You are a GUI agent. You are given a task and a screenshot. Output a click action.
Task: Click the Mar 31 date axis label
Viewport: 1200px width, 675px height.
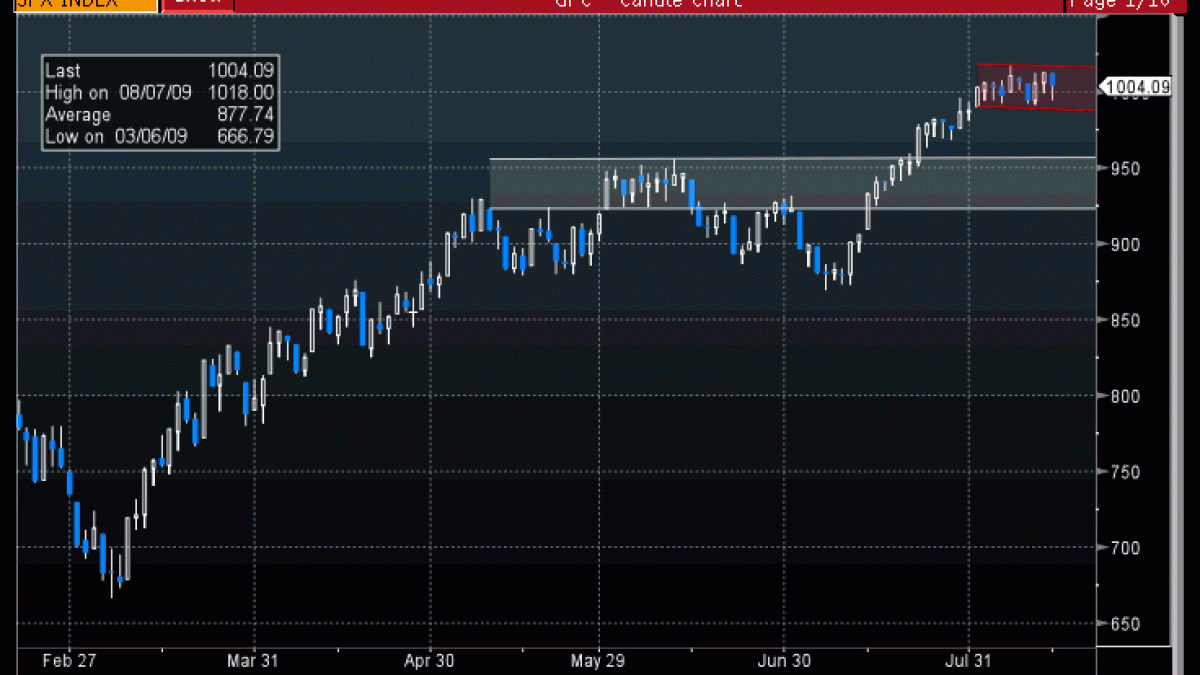pyautogui.click(x=251, y=660)
